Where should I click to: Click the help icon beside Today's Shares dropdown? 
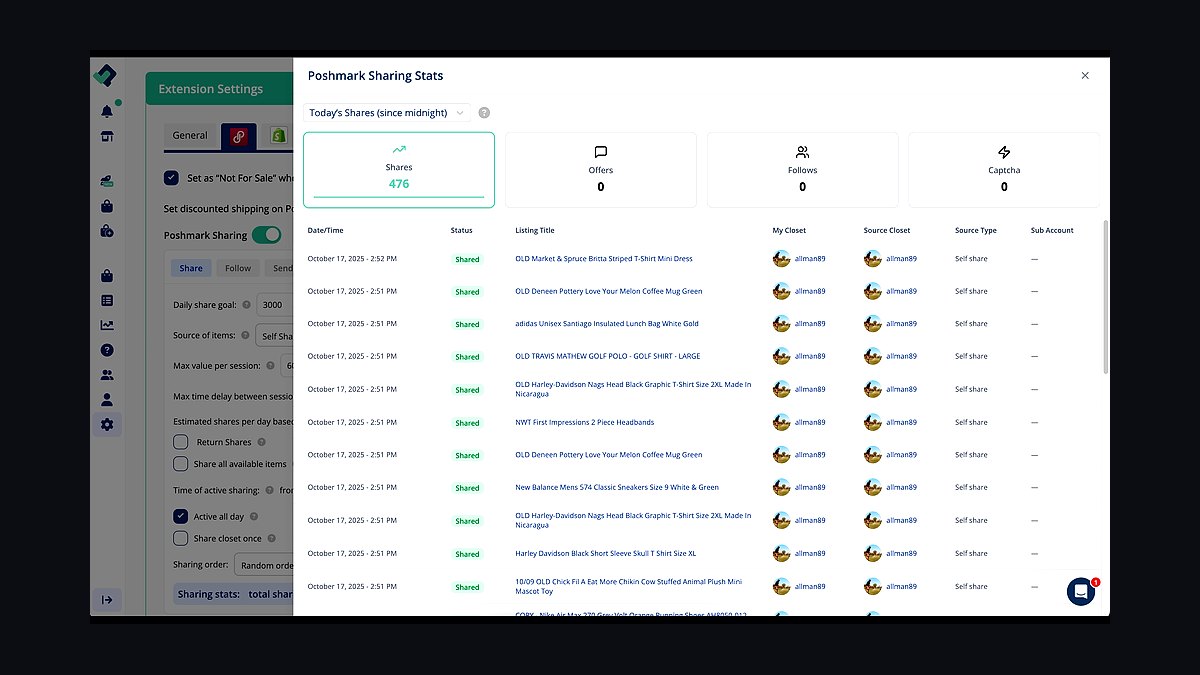[x=484, y=113]
